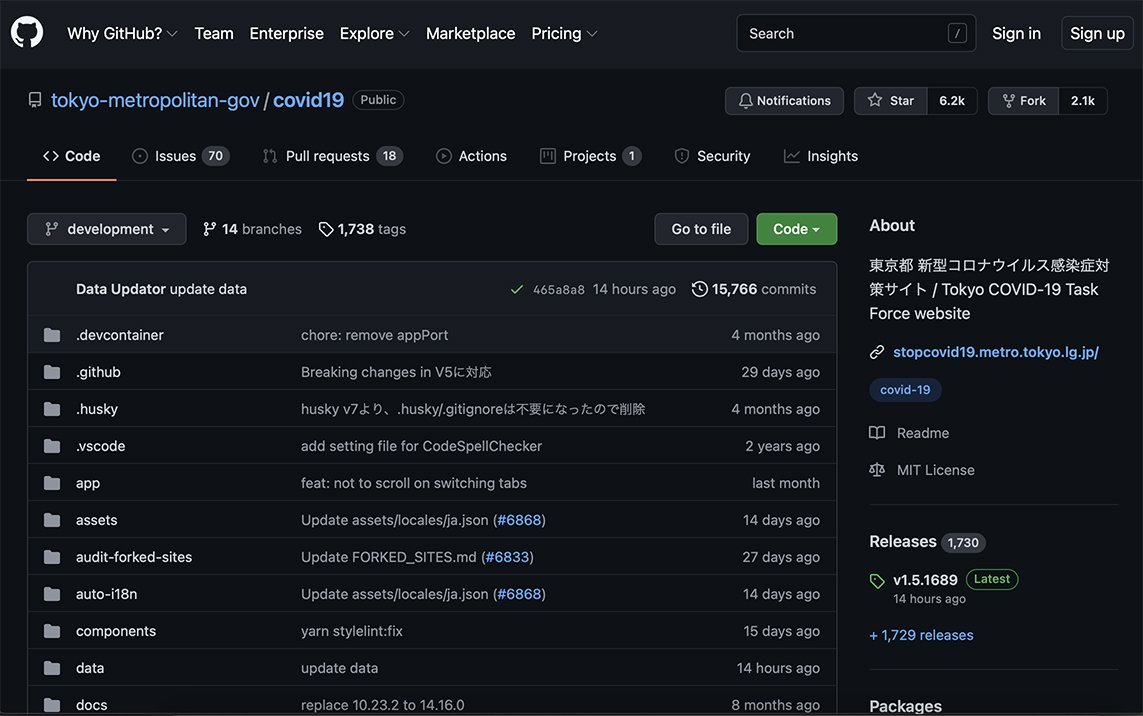Open the Pull requests tab

pos(332,156)
